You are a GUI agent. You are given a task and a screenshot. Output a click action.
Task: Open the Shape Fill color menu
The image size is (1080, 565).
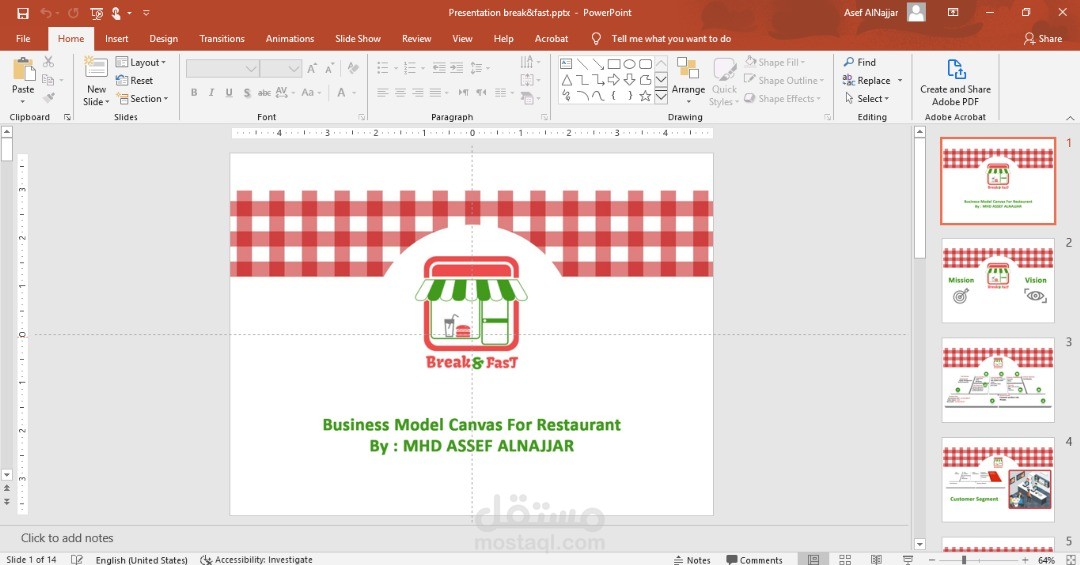pos(775,62)
